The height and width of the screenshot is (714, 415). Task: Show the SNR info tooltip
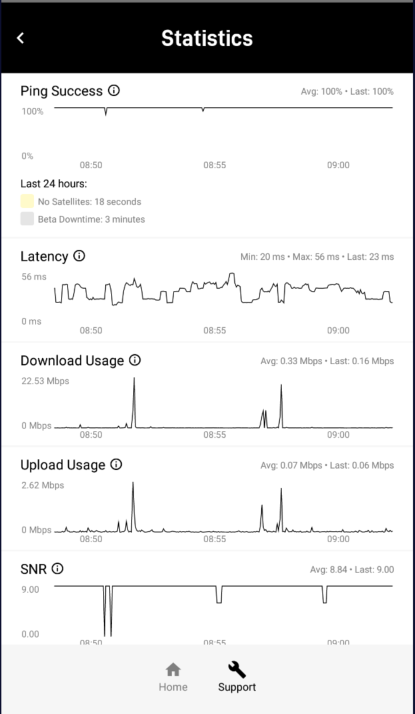point(57,568)
